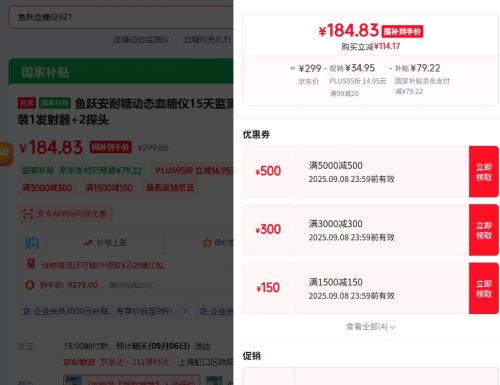500x385 pixels.
Task: Click the 京东物流 label
Action: [79, 362]
